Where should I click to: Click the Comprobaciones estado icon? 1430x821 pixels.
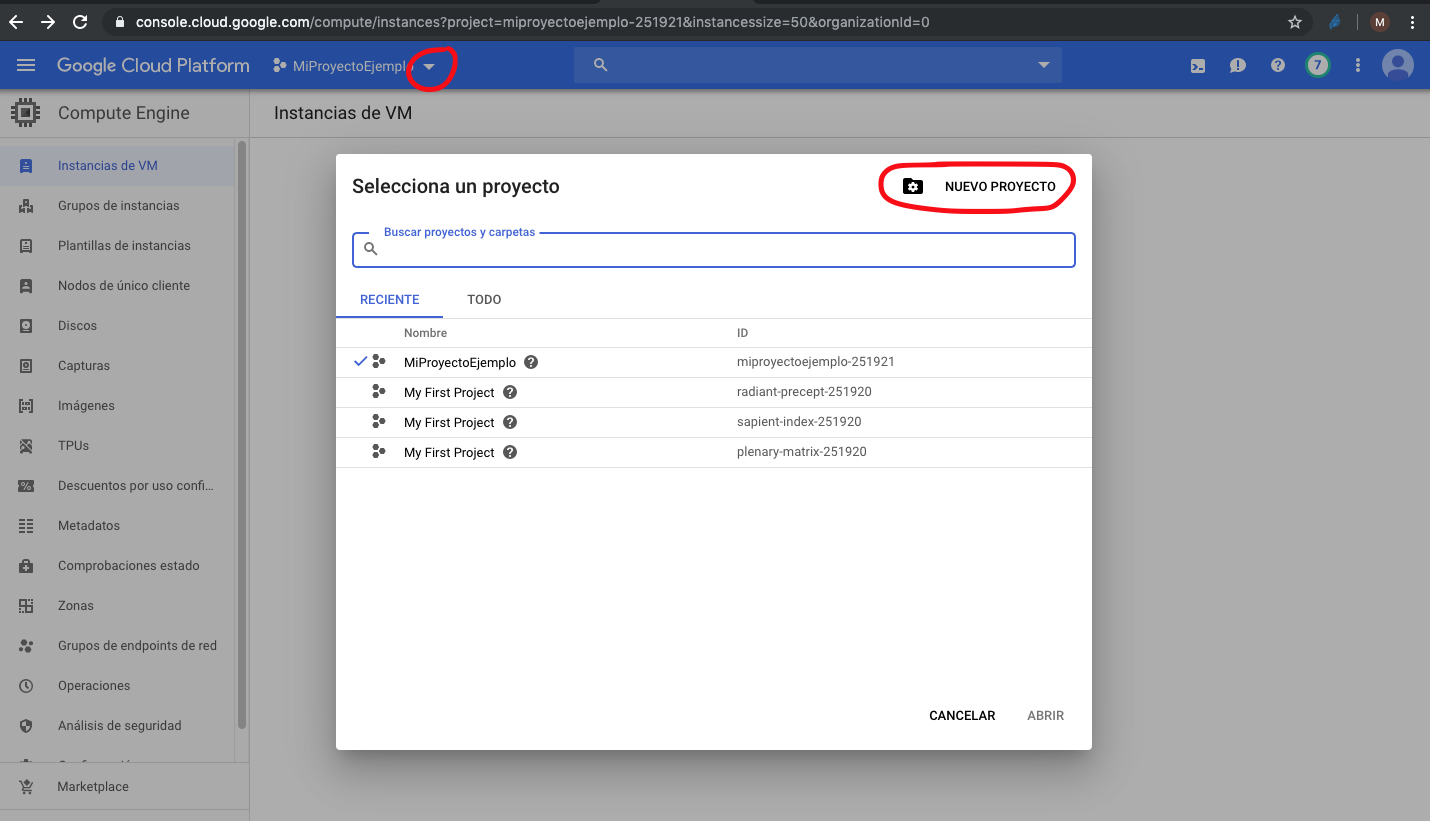(26, 566)
